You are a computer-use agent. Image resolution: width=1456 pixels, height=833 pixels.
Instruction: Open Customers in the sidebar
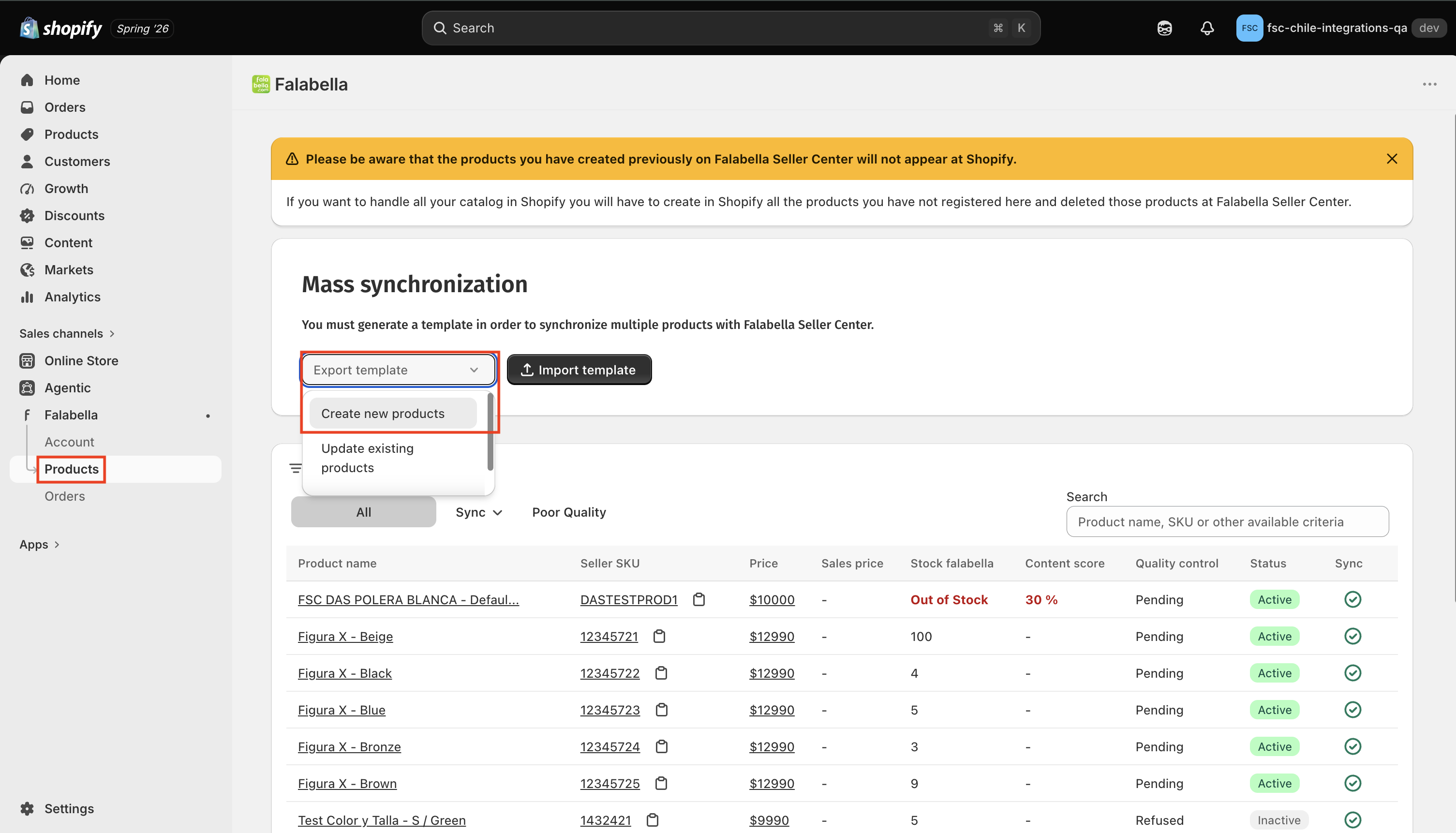[116, 162]
